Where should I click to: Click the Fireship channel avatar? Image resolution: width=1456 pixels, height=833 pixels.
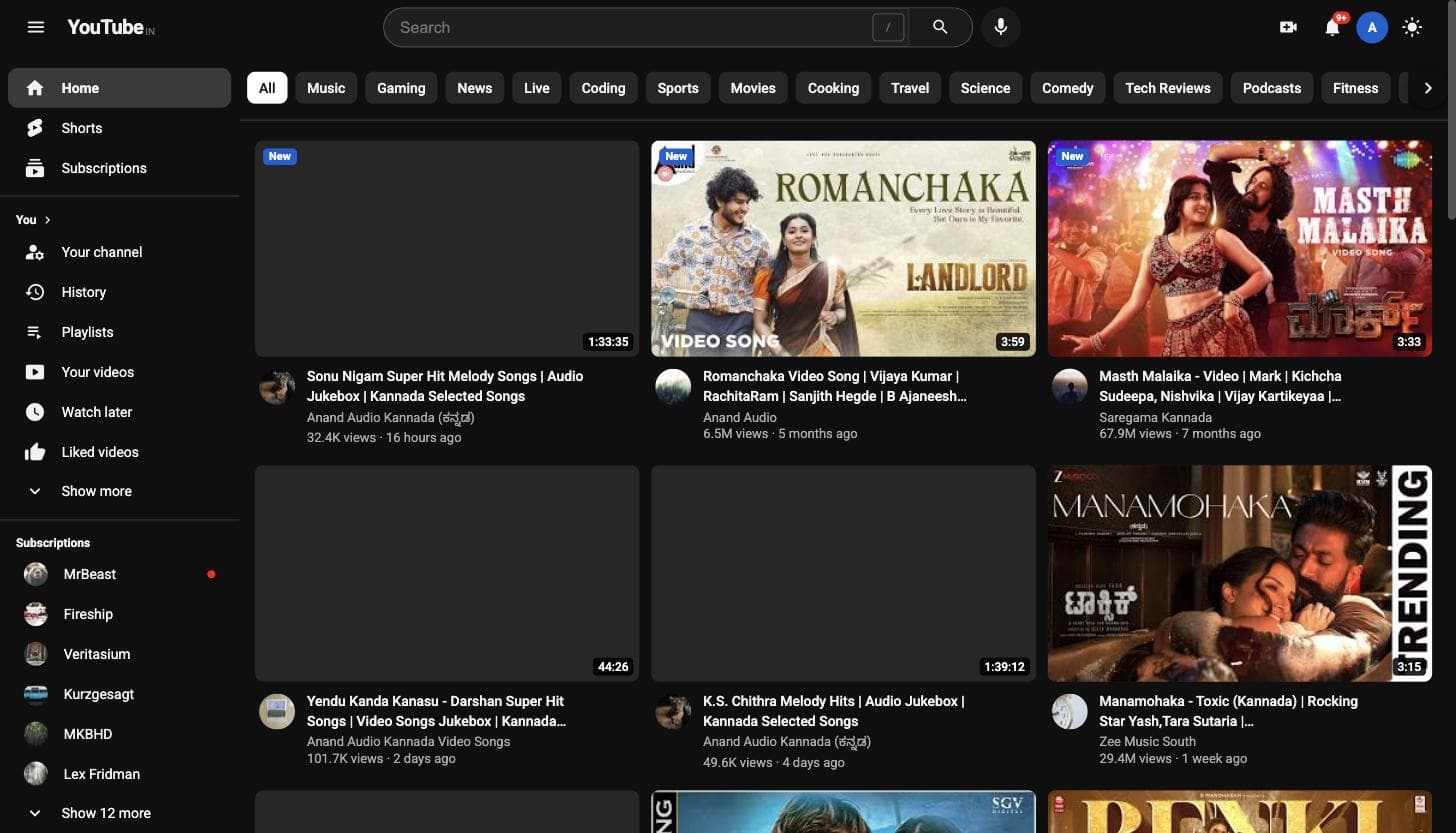click(35, 614)
